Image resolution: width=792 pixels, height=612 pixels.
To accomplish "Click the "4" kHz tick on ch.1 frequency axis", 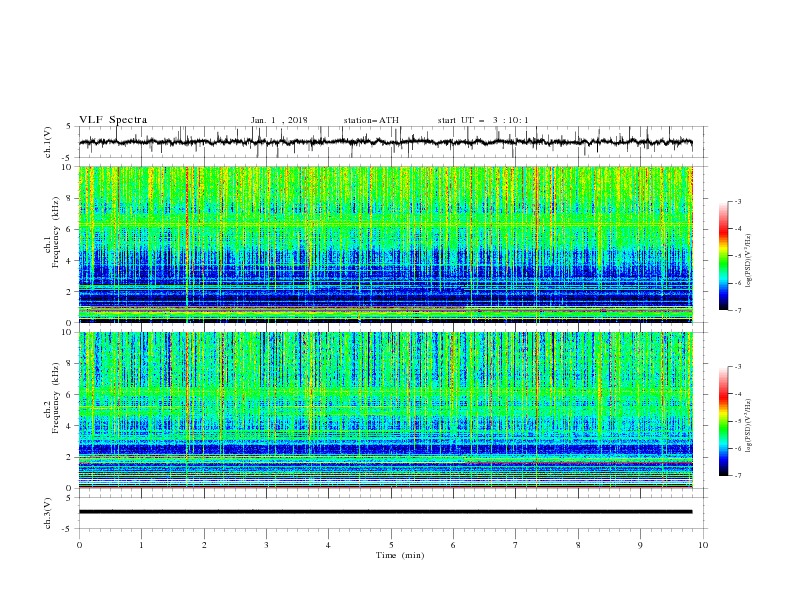I will pos(70,261).
